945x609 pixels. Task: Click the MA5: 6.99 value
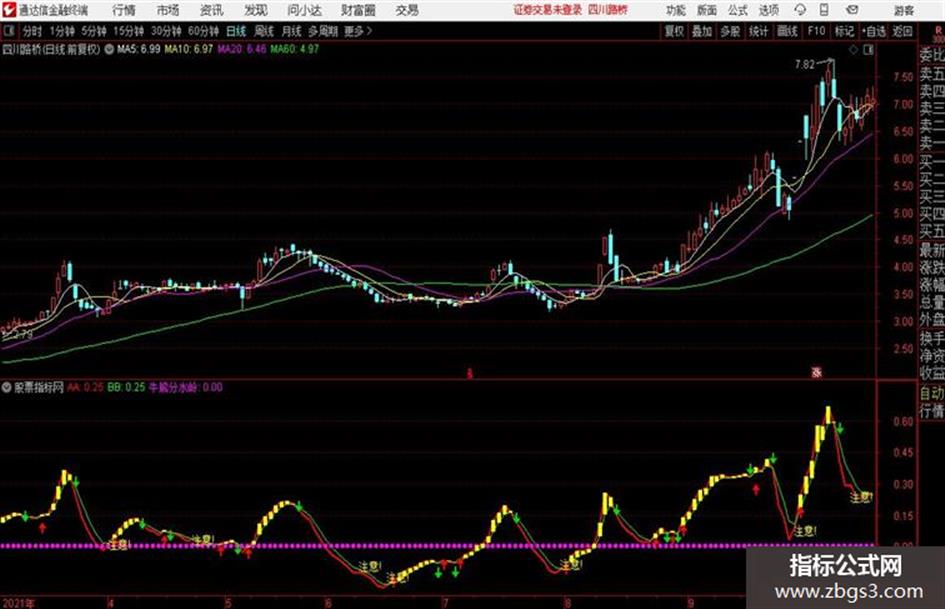(139, 49)
